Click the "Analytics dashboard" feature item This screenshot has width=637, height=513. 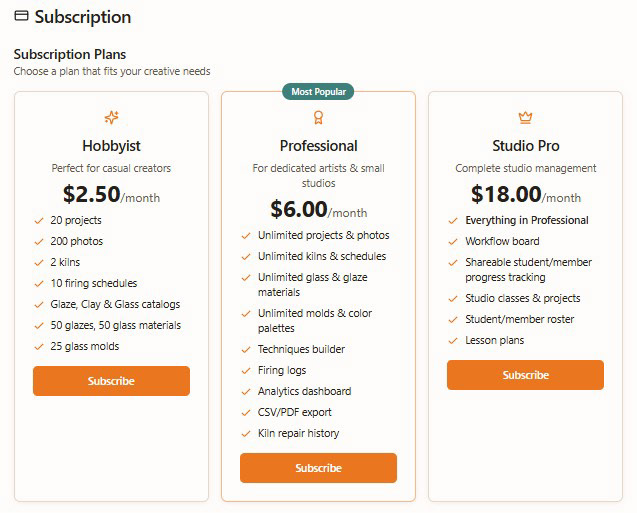(x=304, y=391)
